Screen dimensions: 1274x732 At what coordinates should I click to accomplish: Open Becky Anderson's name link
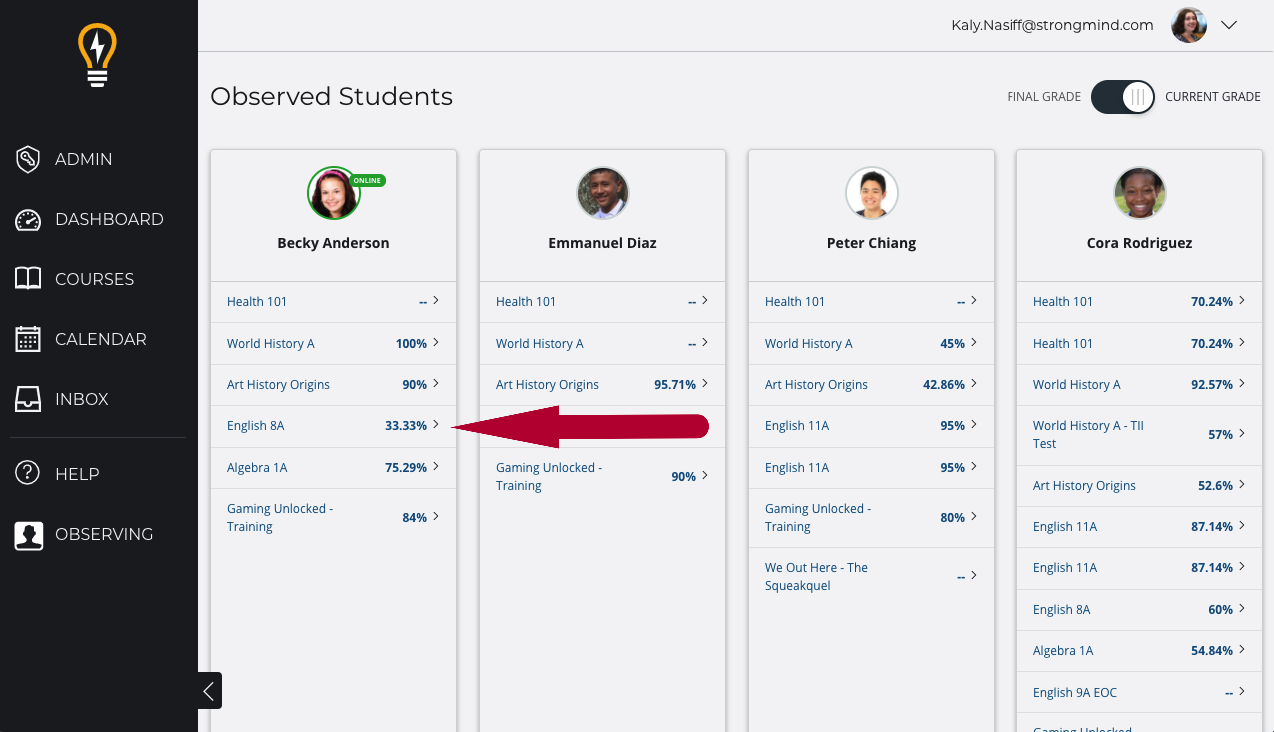point(333,243)
